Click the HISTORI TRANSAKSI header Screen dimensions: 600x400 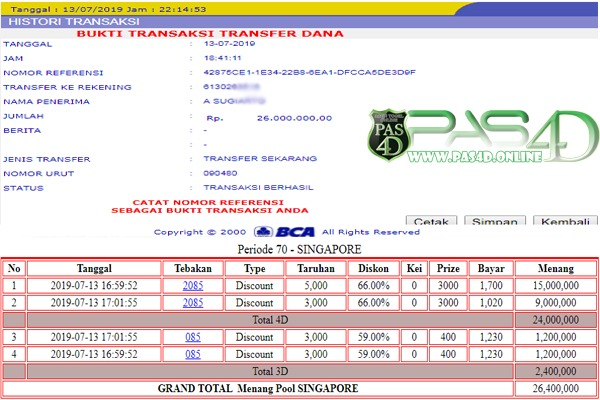74,21
